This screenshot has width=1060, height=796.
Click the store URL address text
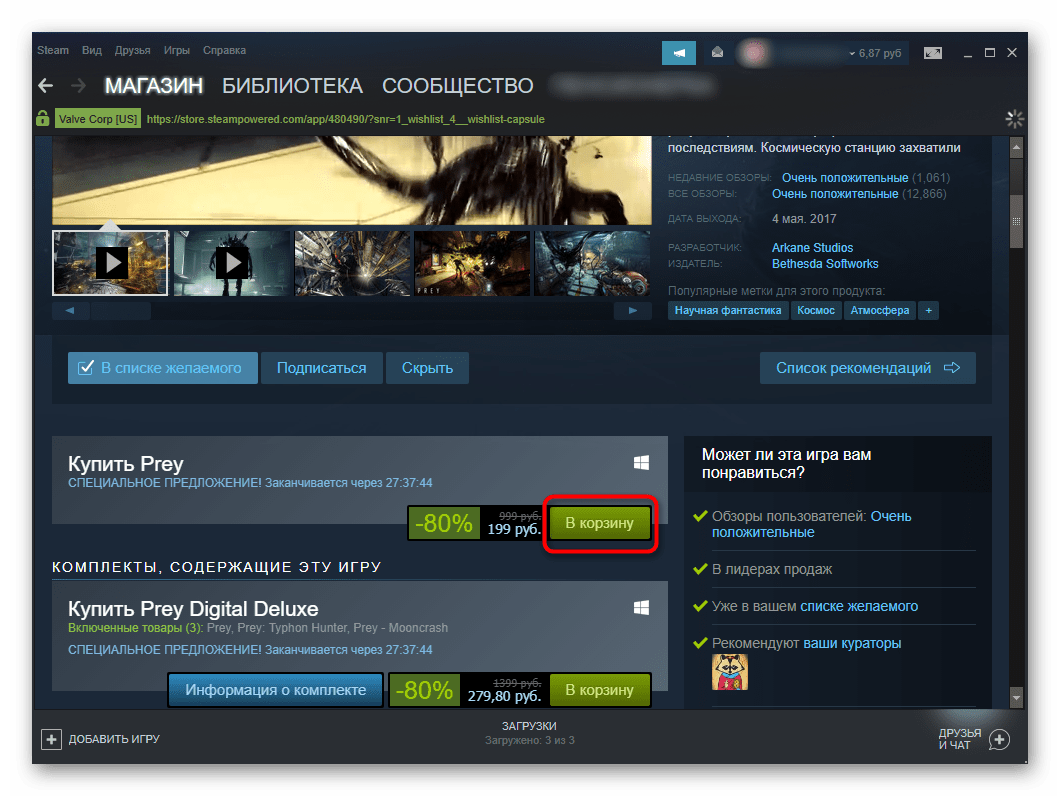pyautogui.click(x=345, y=119)
